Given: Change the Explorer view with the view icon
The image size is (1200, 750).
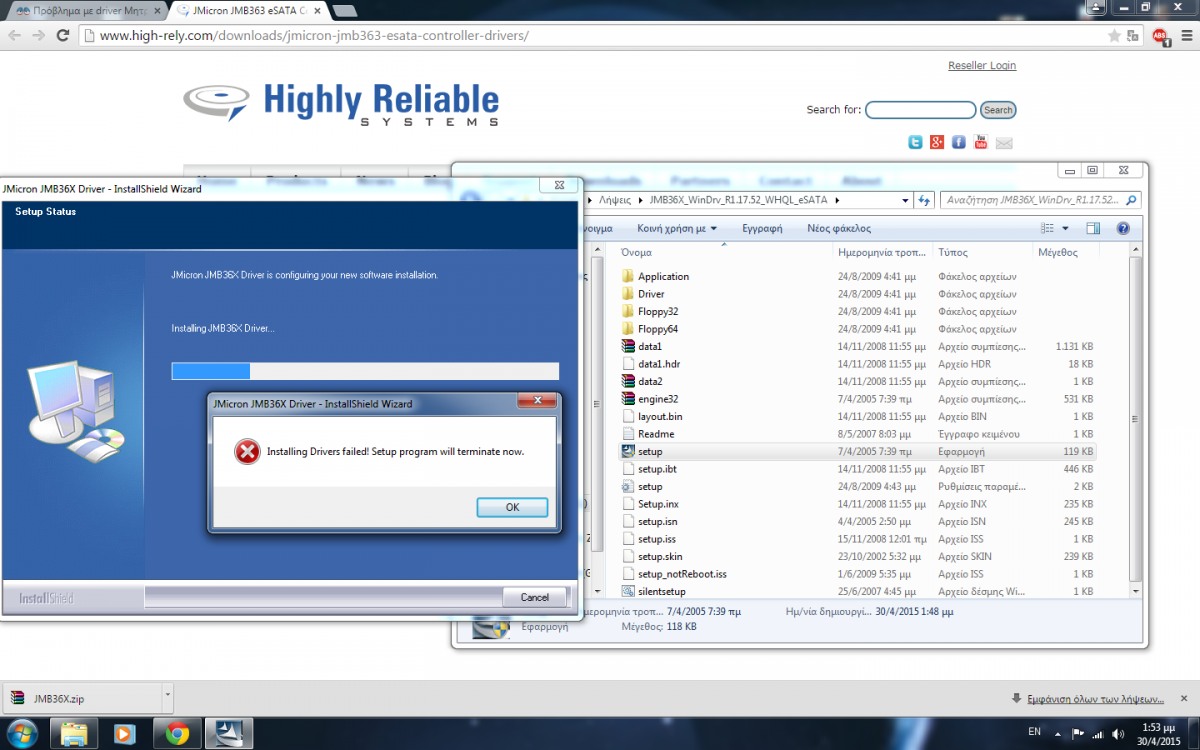Looking at the screenshot, I should click(1047, 228).
